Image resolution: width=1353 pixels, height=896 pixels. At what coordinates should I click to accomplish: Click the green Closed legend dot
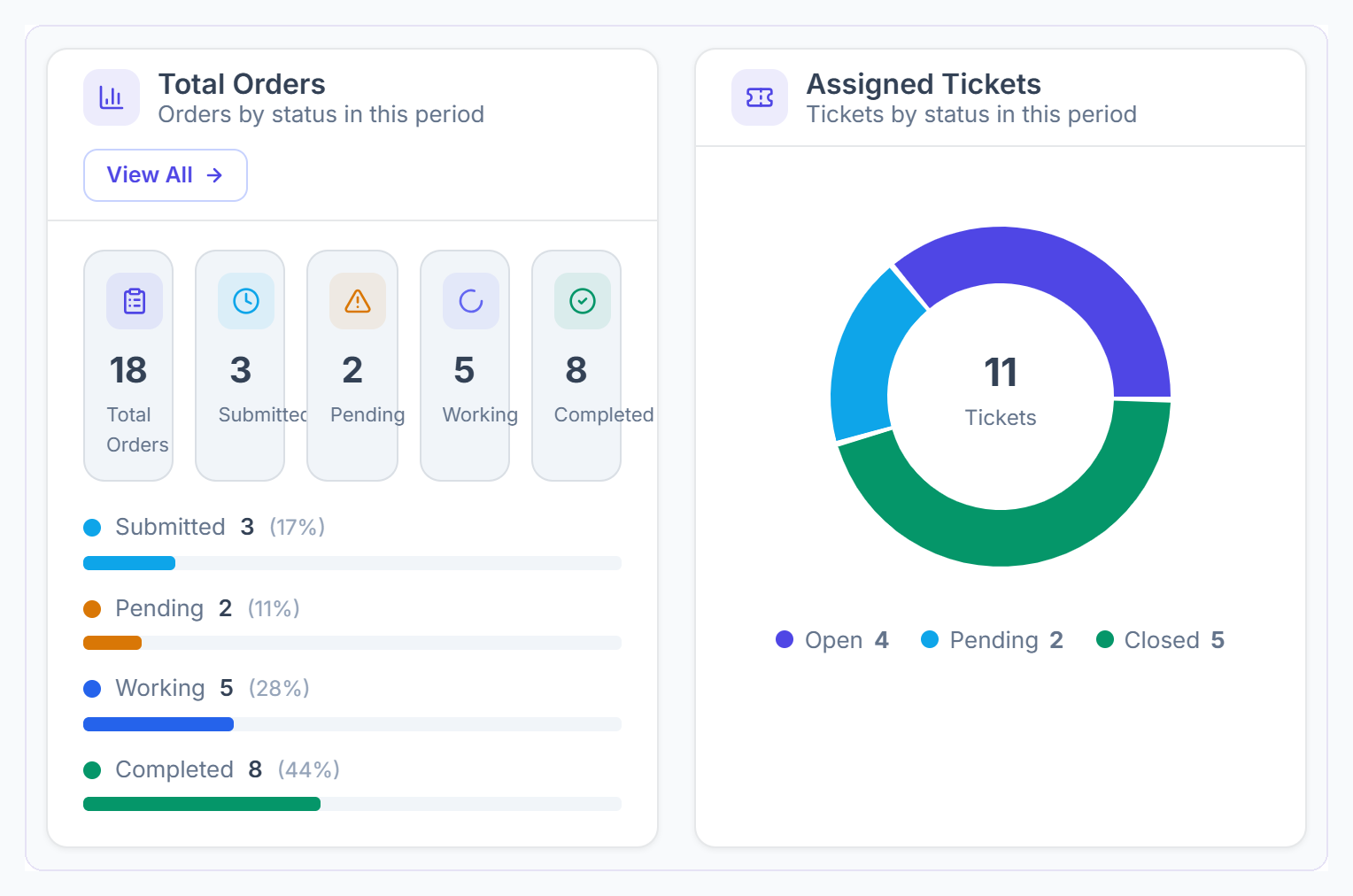pos(1105,639)
